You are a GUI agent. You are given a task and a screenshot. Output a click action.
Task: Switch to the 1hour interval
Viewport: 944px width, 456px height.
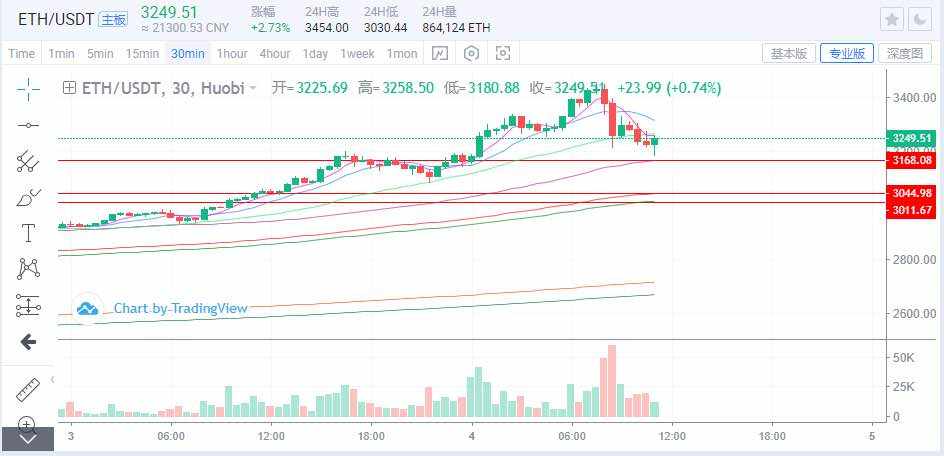click(232, 54)
